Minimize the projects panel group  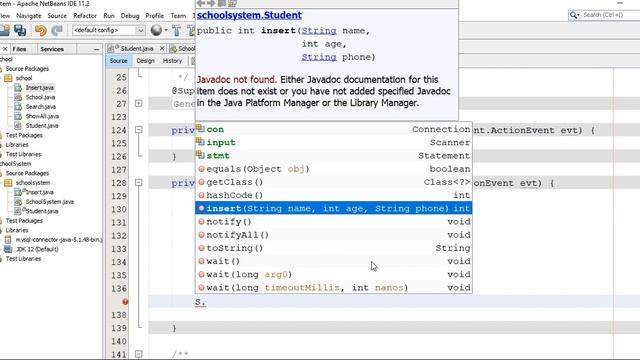pos(96,49)
